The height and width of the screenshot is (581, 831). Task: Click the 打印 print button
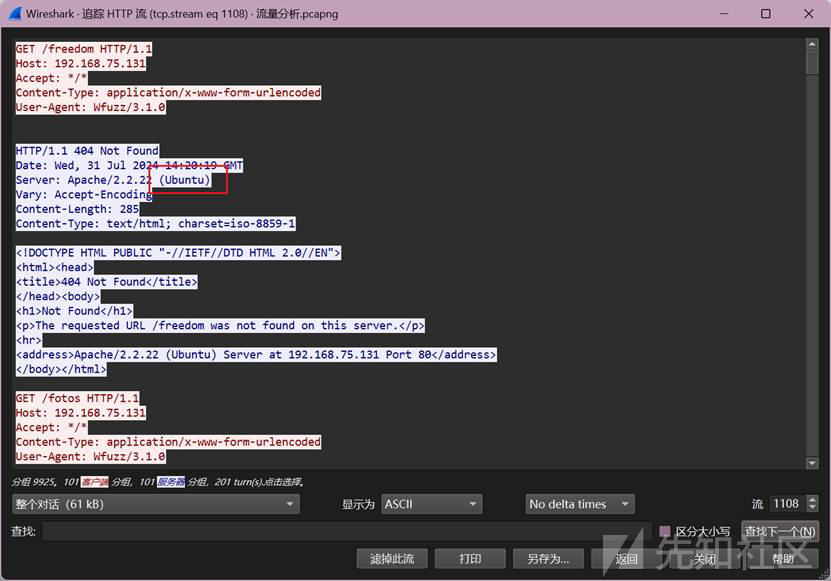[x=470, y=559]
